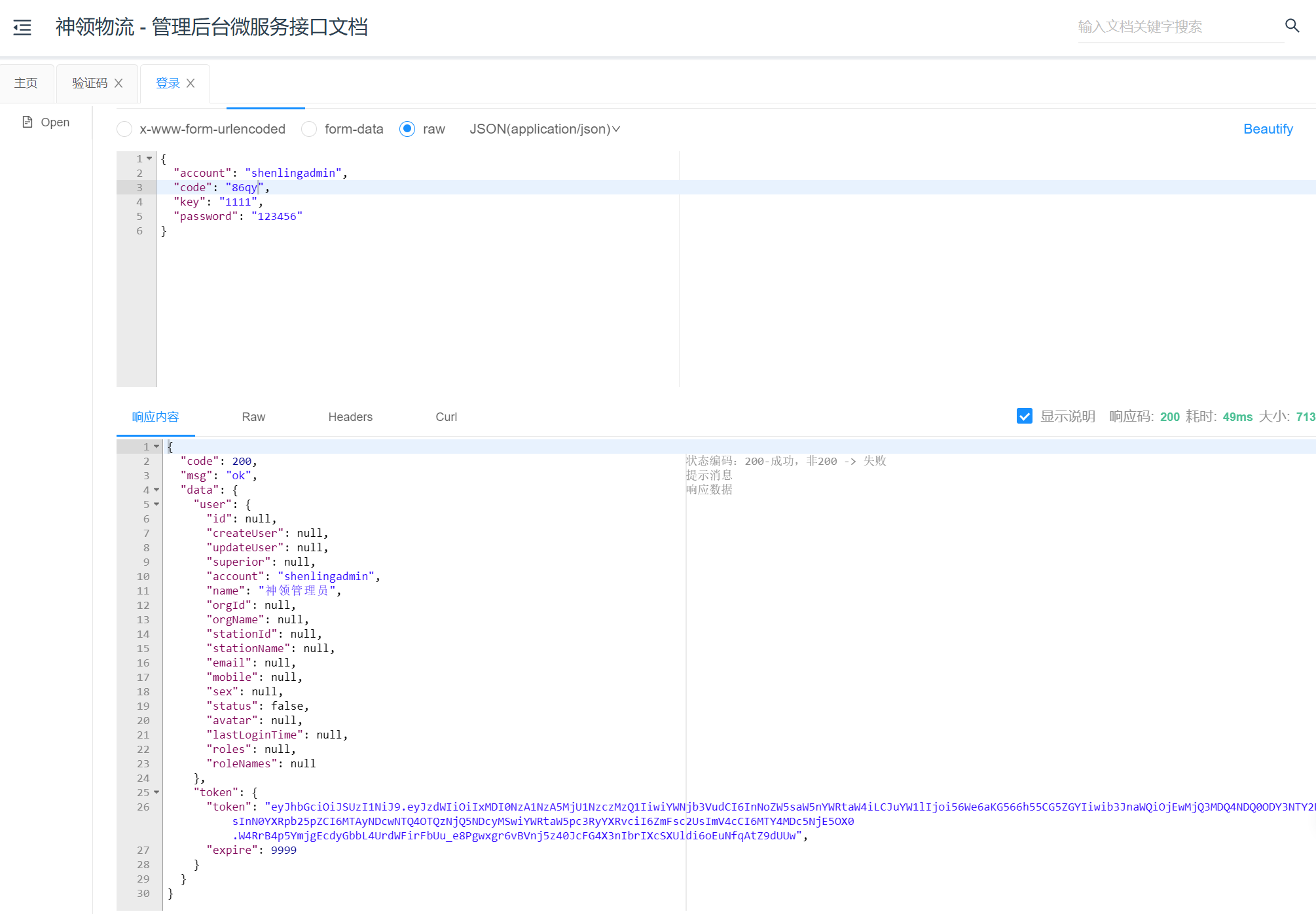Open Headers response tab

[x=350, y=417]
